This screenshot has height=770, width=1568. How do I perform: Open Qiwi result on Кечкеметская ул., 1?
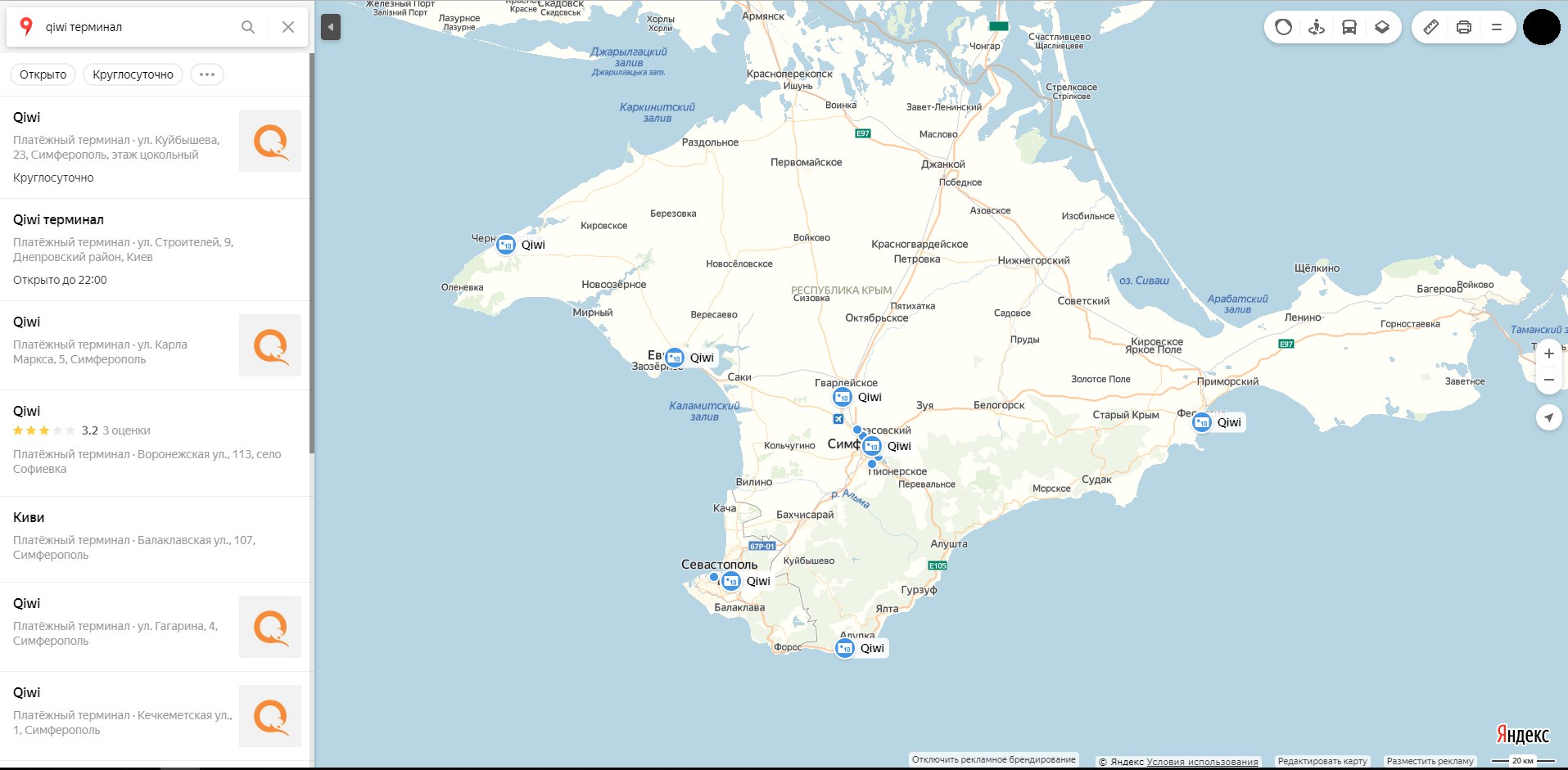tap(156, 716)
